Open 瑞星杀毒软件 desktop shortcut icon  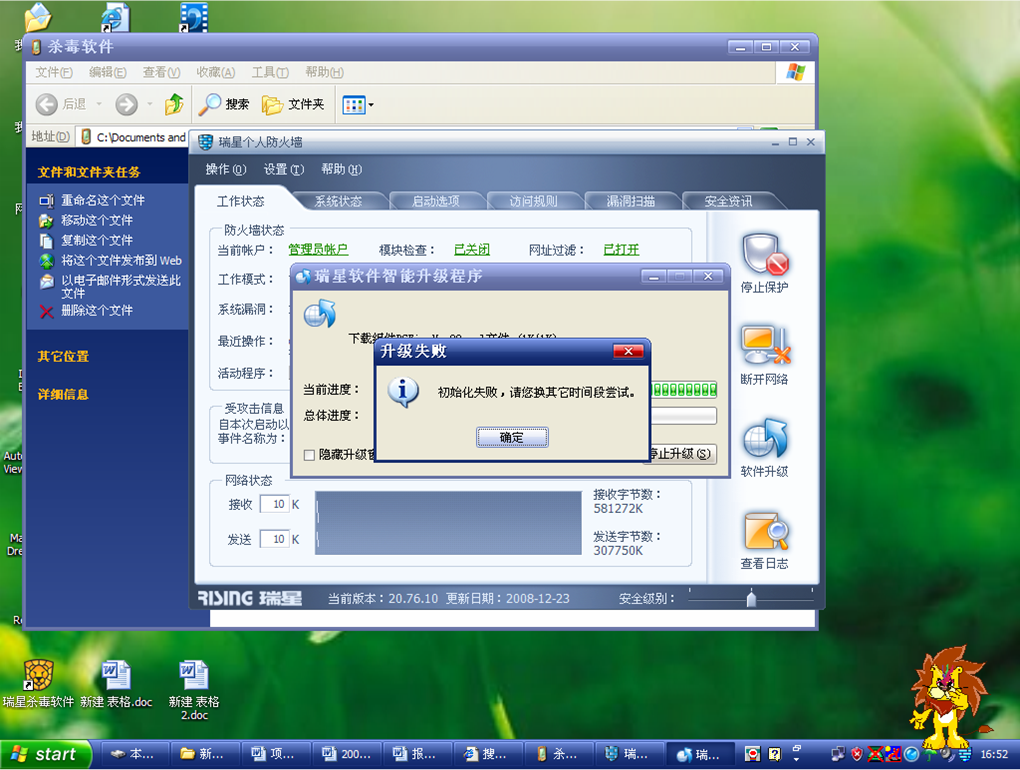coord(38,675)
